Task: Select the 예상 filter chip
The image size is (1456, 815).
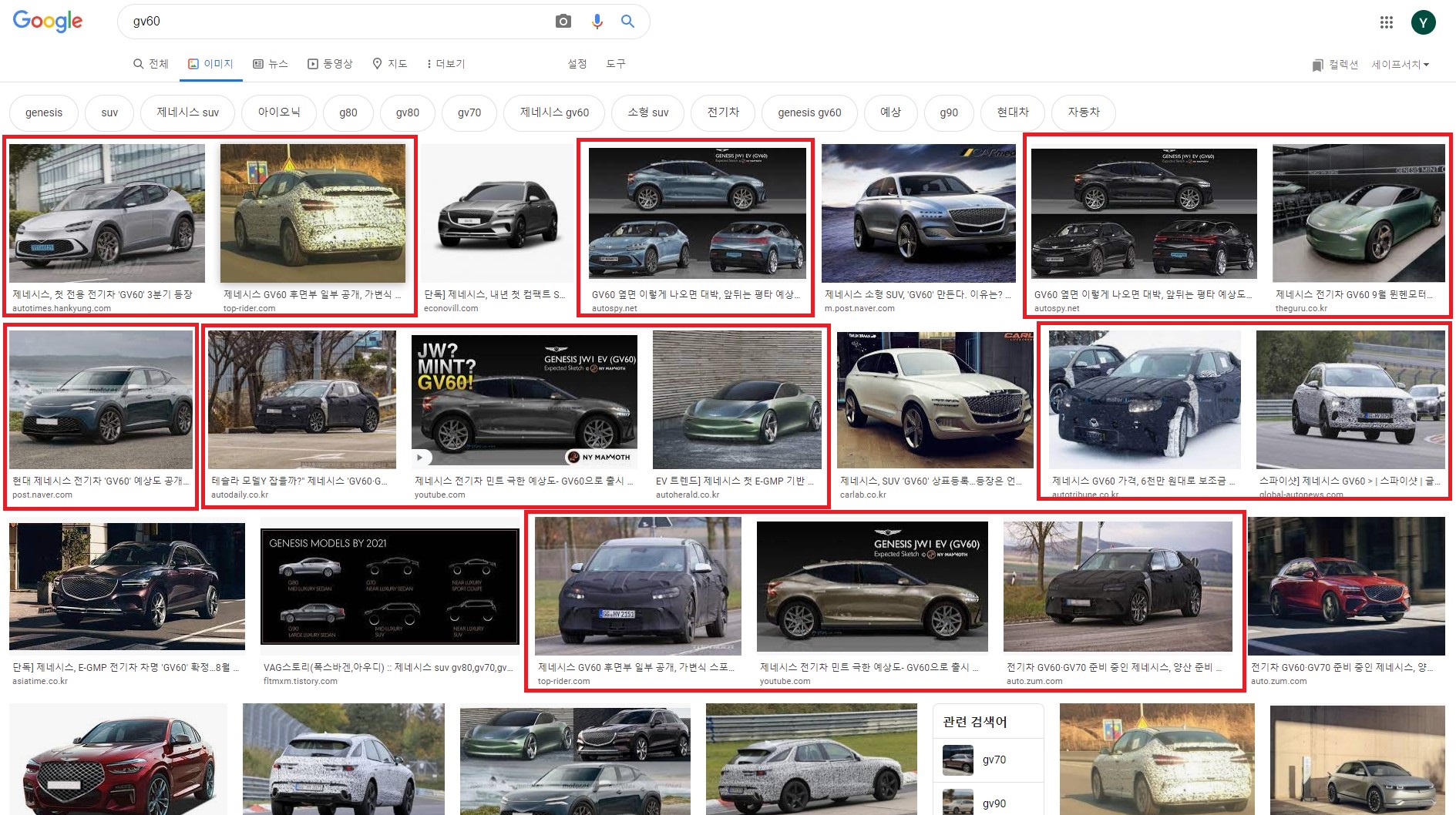Action: [890, 112]
